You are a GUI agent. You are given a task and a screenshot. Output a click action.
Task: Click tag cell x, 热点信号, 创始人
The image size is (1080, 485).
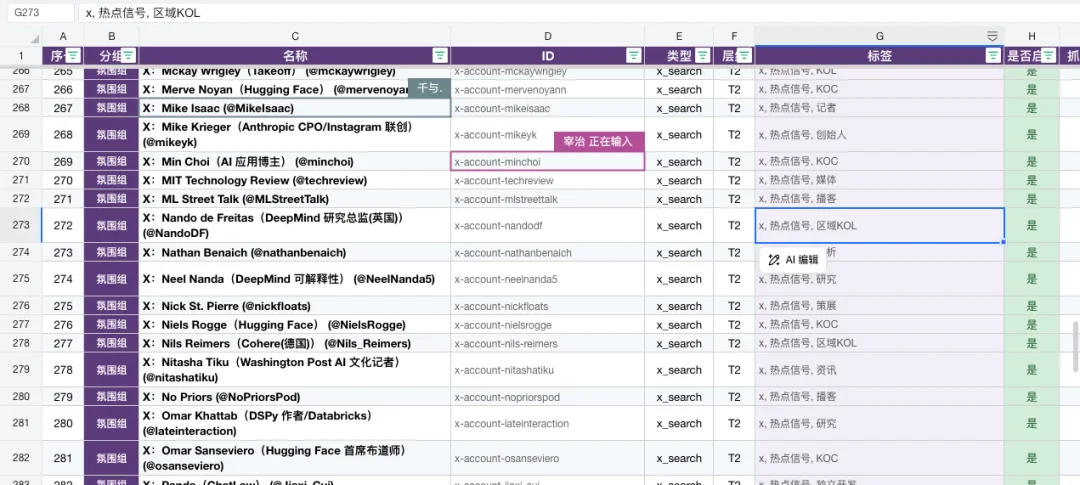pyautogui.click(x=880, y=135)
